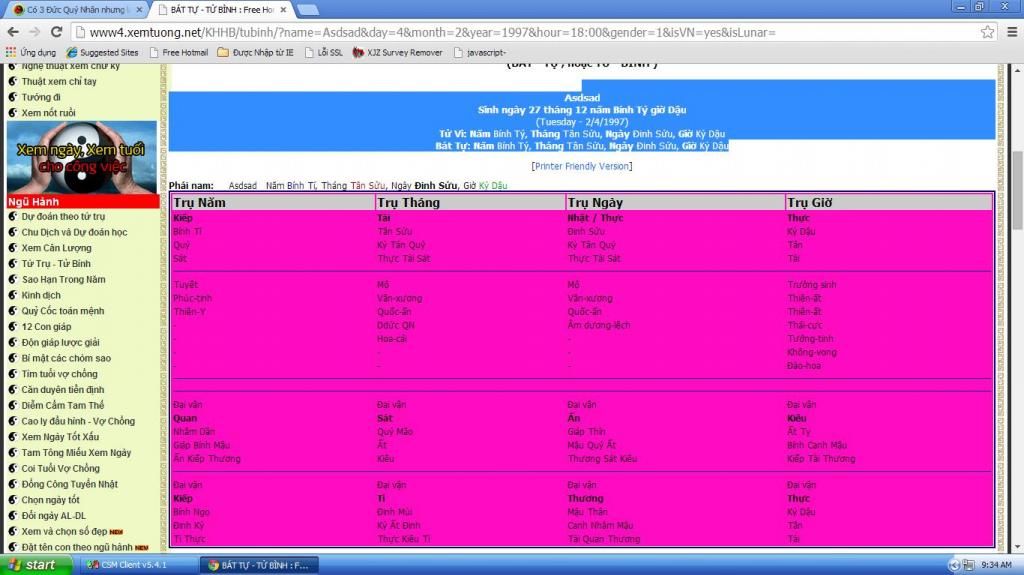Click the Trụ Giờ column header
This screenshot has width=1024, height=575.
(889, 203)
